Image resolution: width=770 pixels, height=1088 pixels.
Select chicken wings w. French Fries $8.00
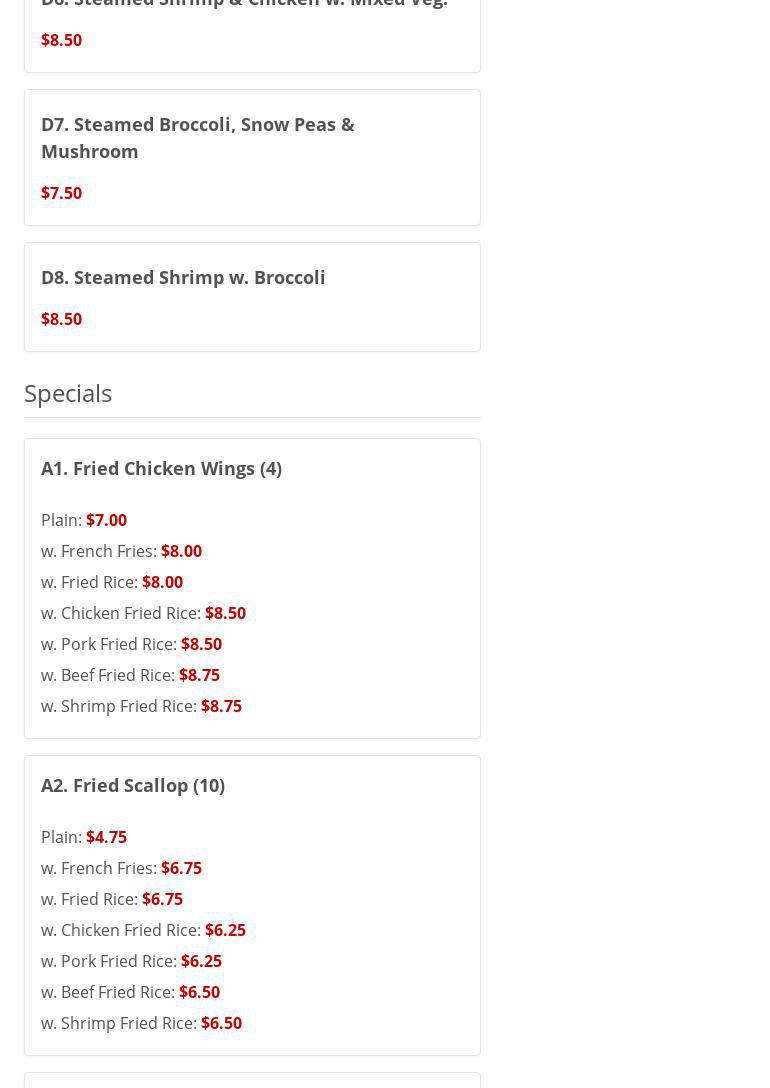(121, 551)
